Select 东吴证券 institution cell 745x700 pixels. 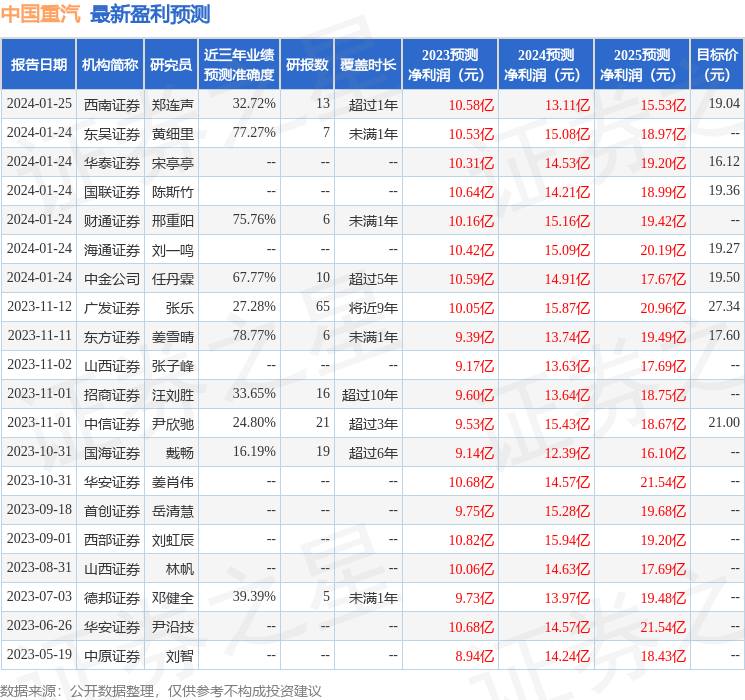click(112, 134)
